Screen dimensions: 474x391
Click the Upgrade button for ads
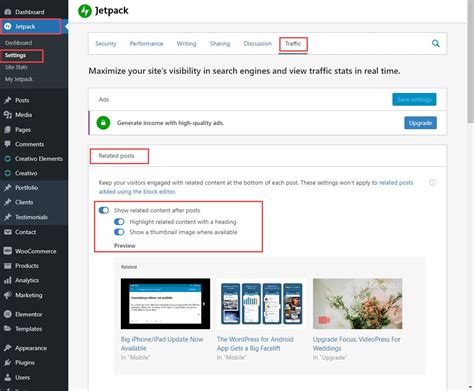420,123
